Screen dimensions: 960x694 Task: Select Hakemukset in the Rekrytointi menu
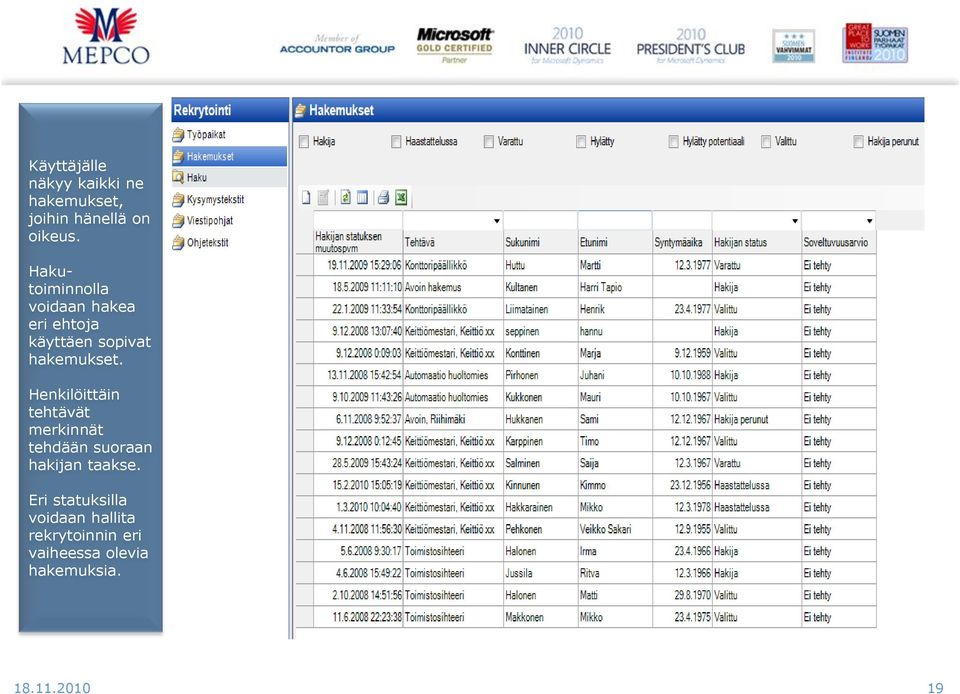(230, 157)
